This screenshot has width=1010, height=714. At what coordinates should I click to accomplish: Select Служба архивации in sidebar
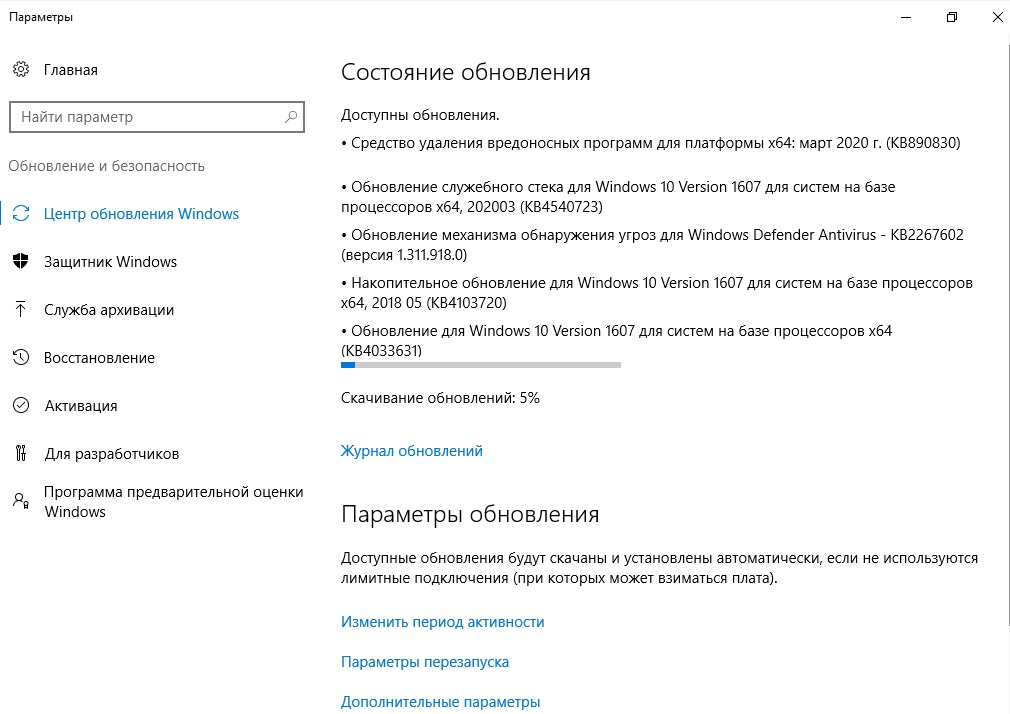coord(109,310)
